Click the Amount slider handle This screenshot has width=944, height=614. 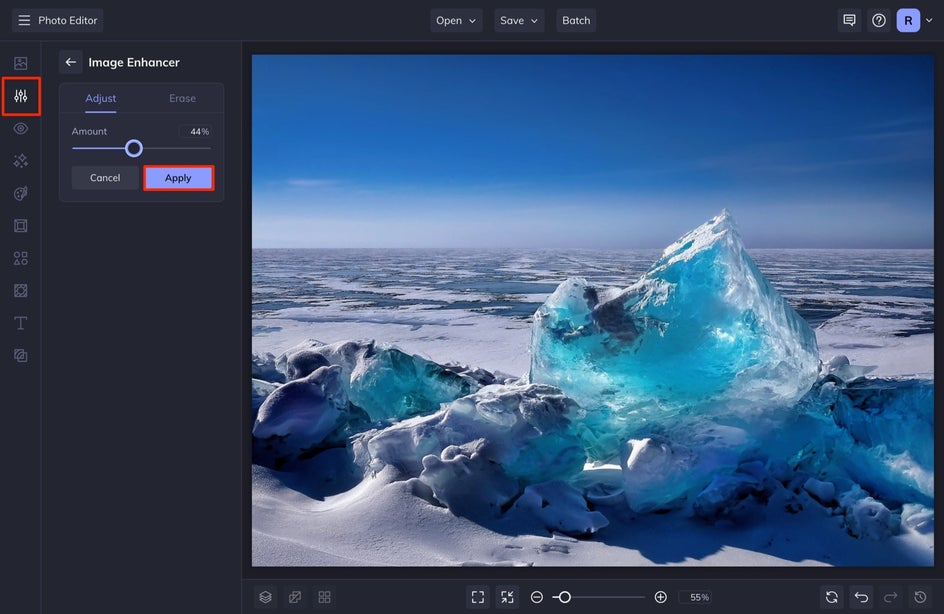[134, 148]
